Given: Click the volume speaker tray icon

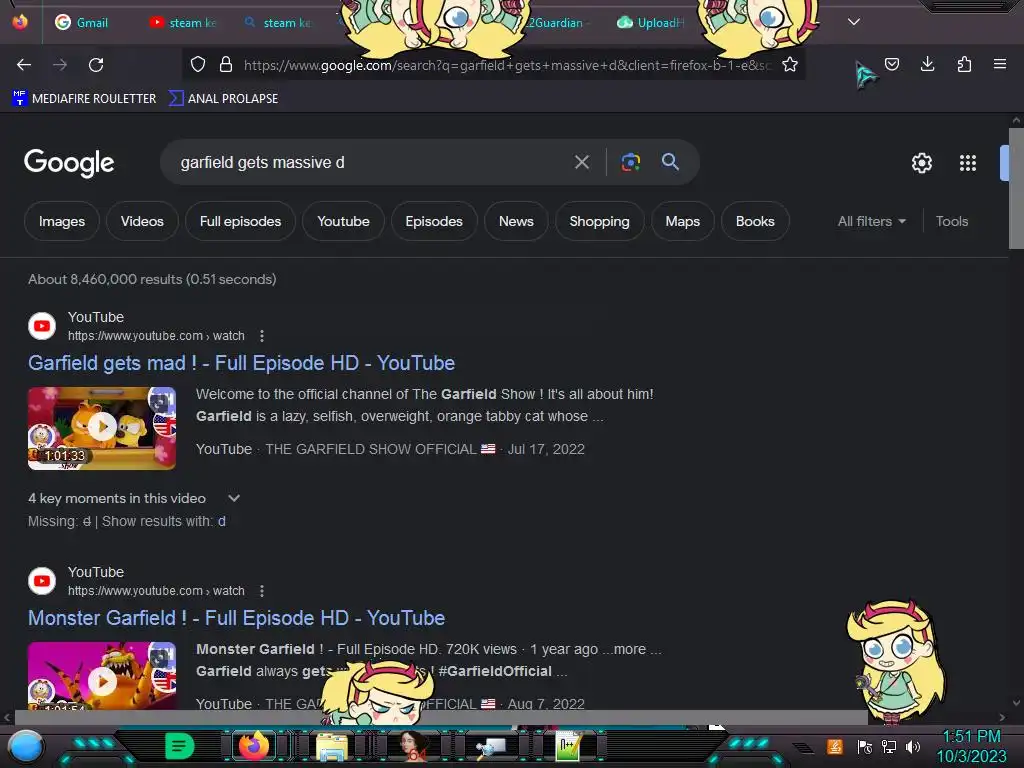Looking at the screenshot, I should point(913,747).
